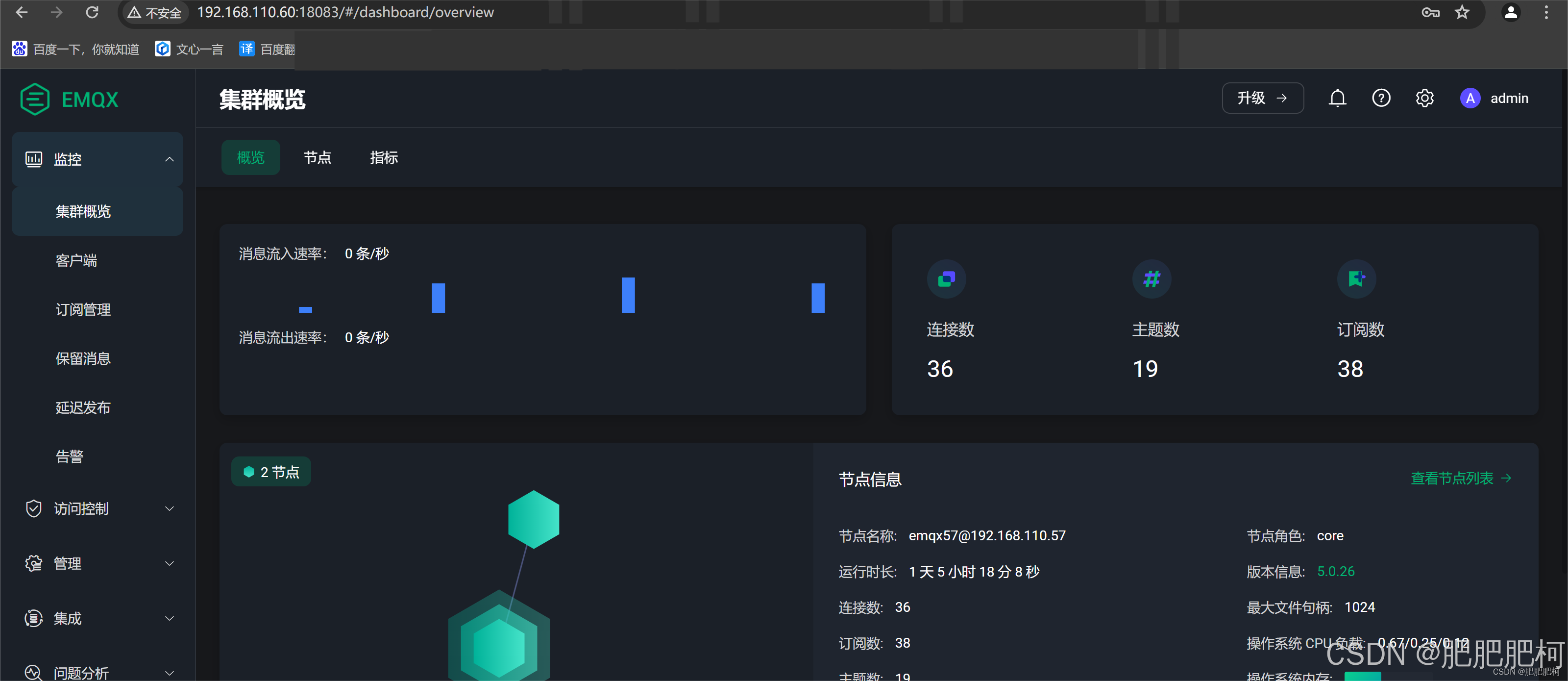Switch to the 节点 tab

(317, 158)
